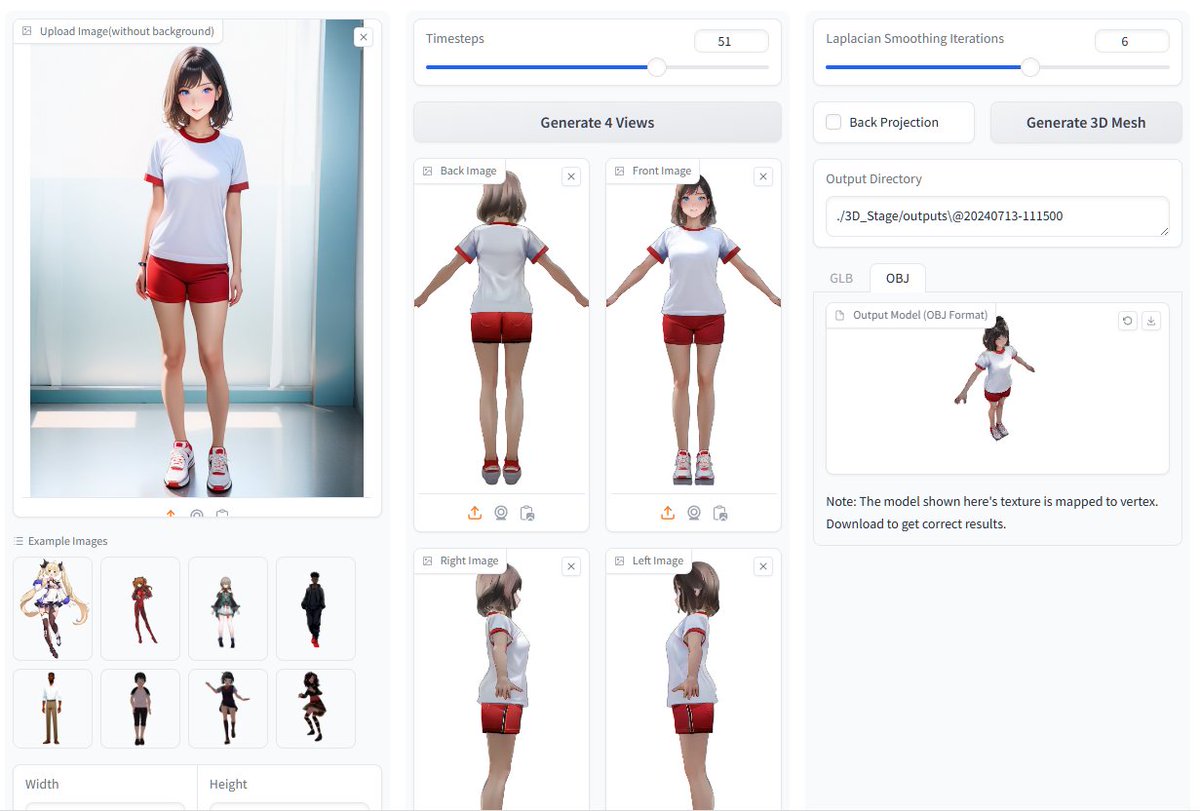Select boy in grey shirt black shorts example
Image resolution: width=1200 pixels, height=811 pixels.
[140, 708]
